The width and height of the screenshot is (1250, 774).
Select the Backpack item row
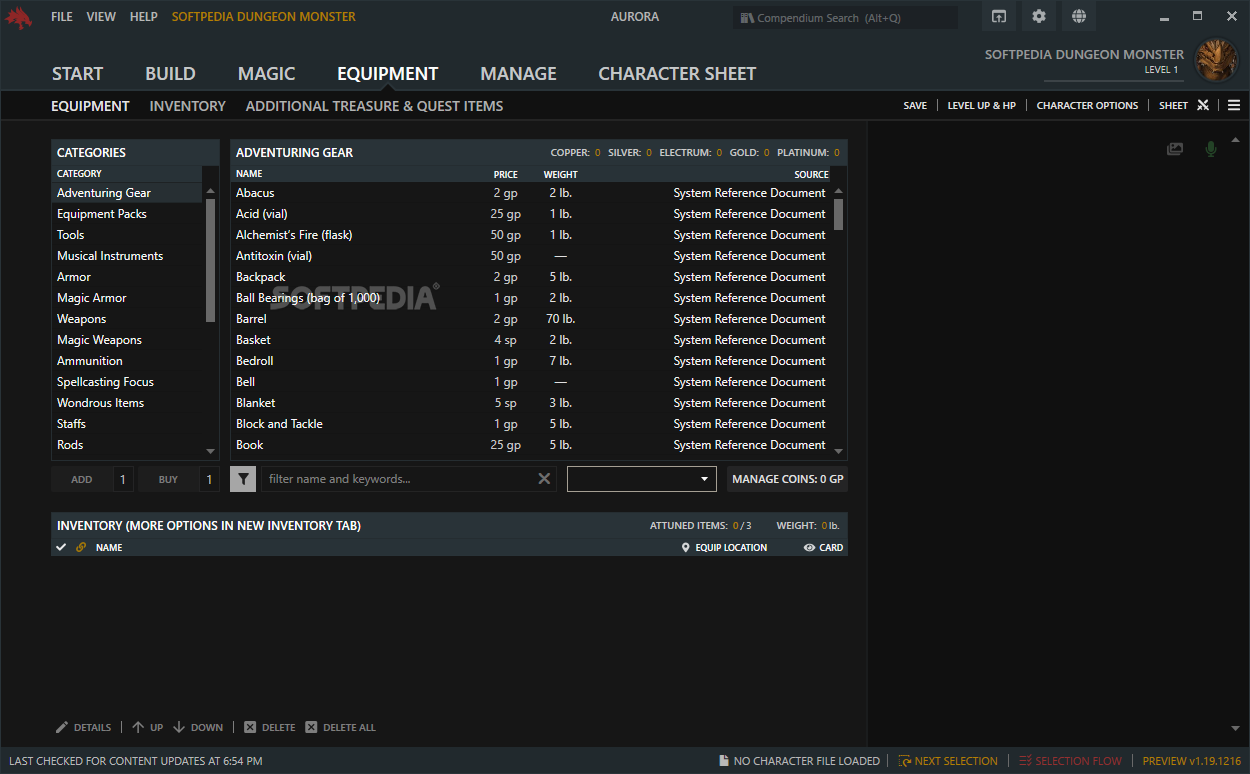tap(531, 277)
